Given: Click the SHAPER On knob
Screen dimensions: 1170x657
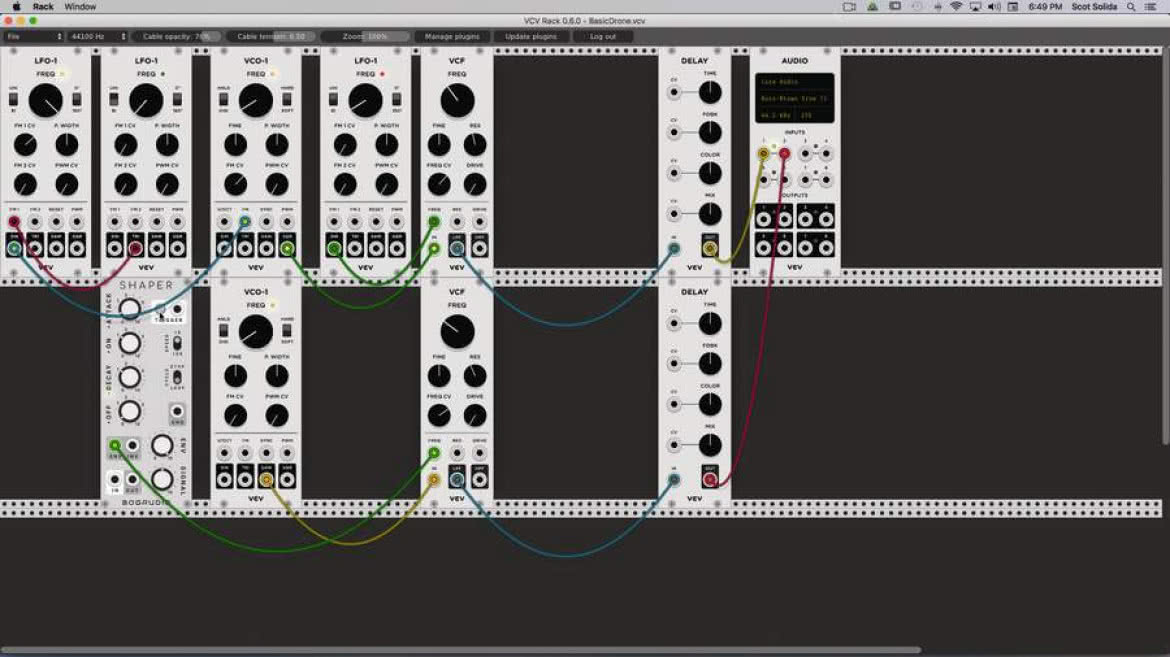Looking at the screenshot, I should click(x=129, y=343).
